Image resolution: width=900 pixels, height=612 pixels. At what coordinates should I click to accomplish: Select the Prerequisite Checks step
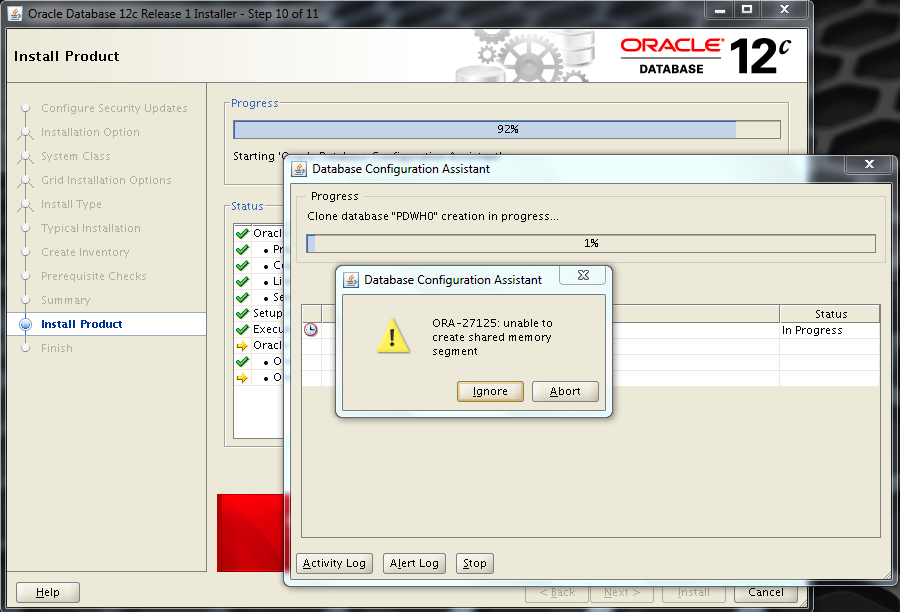pyautogui.click(x=93, y=276)
